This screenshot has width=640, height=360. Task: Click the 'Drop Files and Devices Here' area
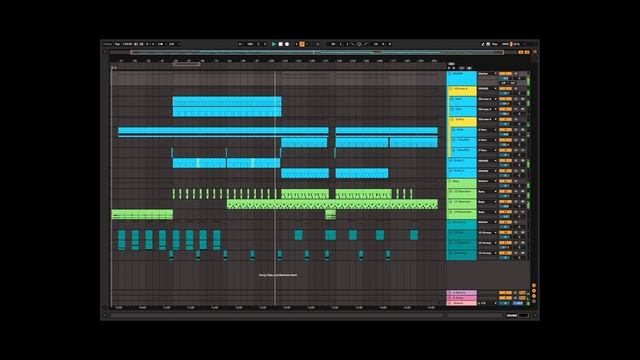click(278, 275)
